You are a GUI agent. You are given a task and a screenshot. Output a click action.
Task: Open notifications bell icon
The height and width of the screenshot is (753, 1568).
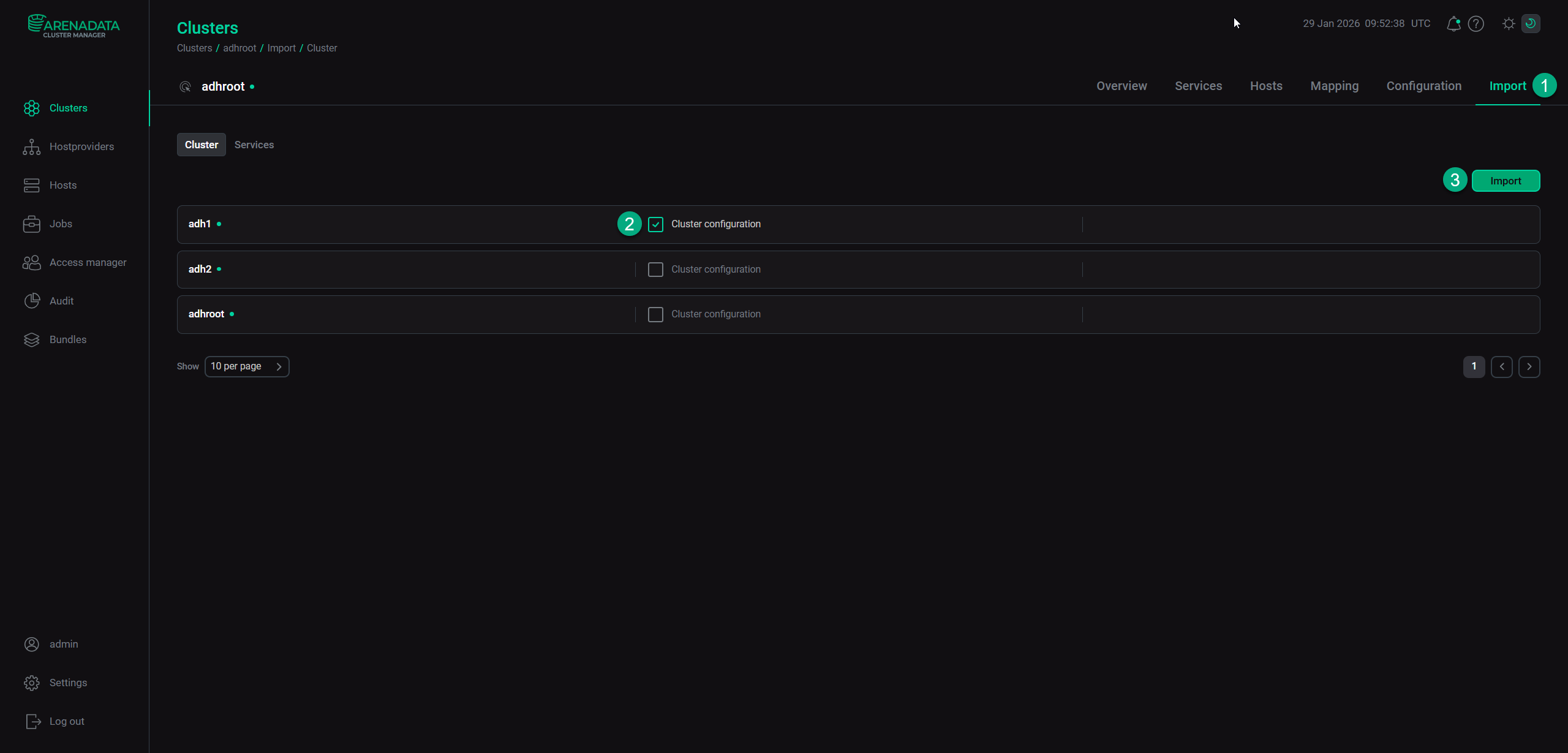tap(1453, 24)
